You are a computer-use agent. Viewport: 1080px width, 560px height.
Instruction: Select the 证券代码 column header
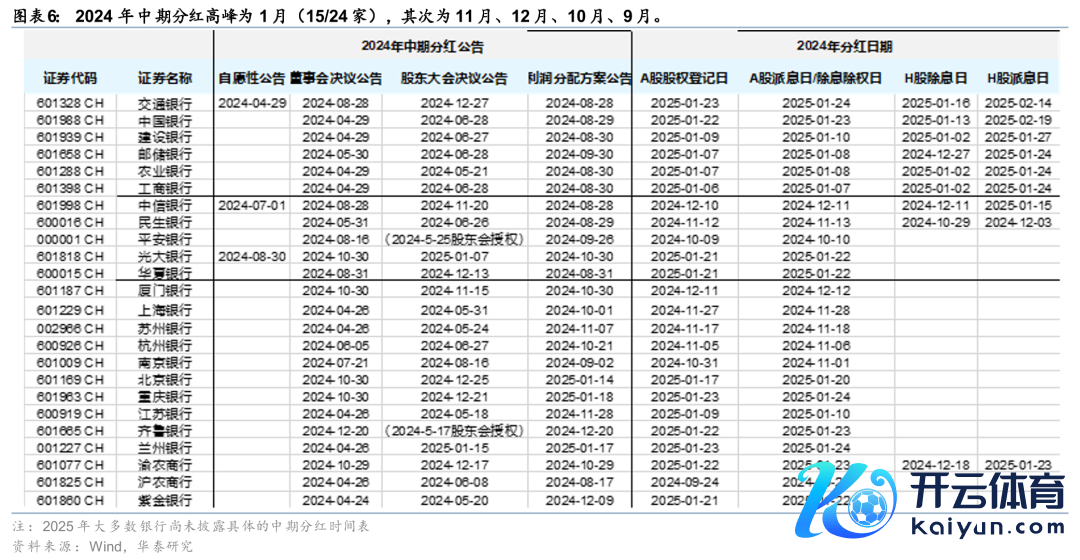coord(70,78)
